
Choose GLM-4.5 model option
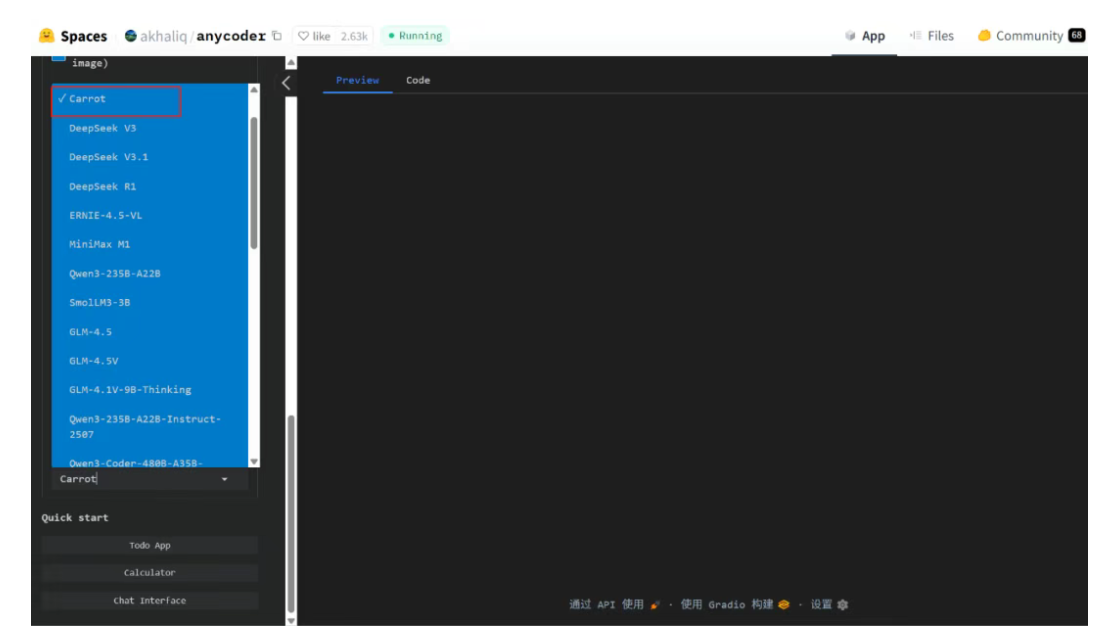coord(150,332)
